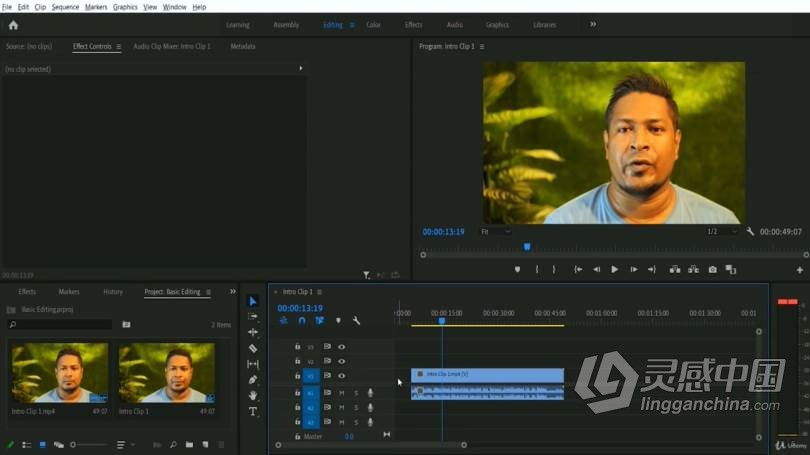Switch to Assembly workspace
810x455 pixels.
pos(286,25)
